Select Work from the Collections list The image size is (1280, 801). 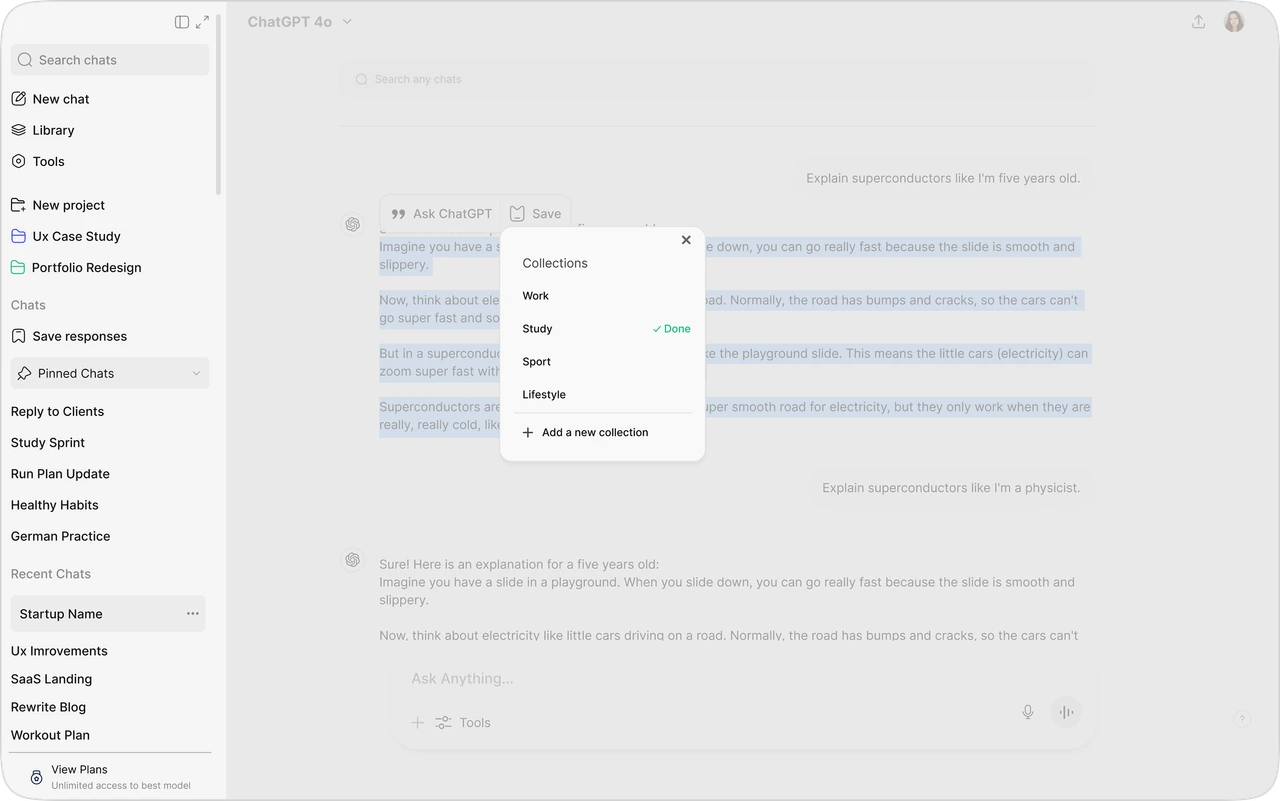coord(536,295)
